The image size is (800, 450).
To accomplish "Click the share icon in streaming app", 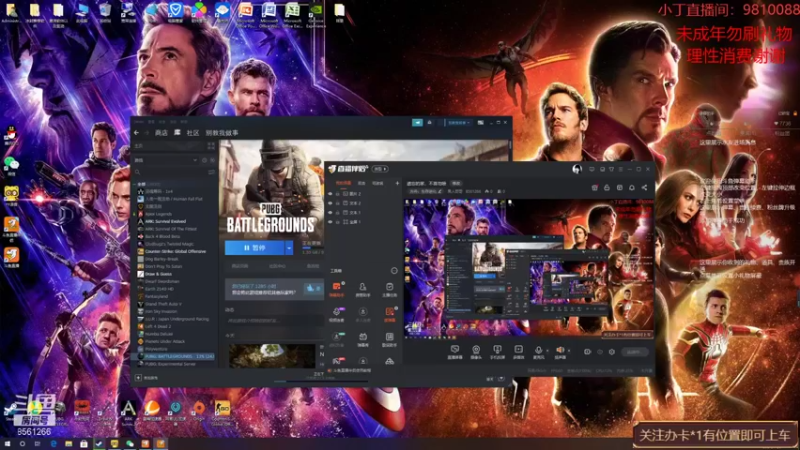I will 644,188.
